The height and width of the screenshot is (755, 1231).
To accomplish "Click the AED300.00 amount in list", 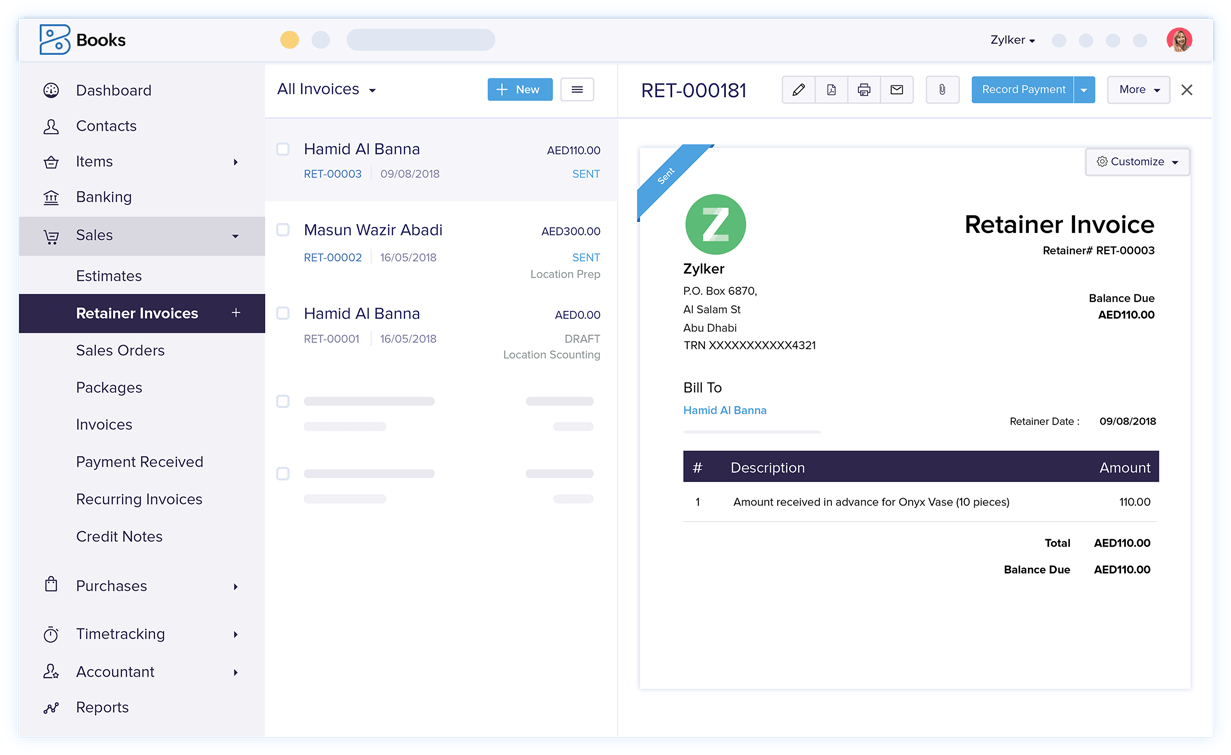I will click(571, 231).
